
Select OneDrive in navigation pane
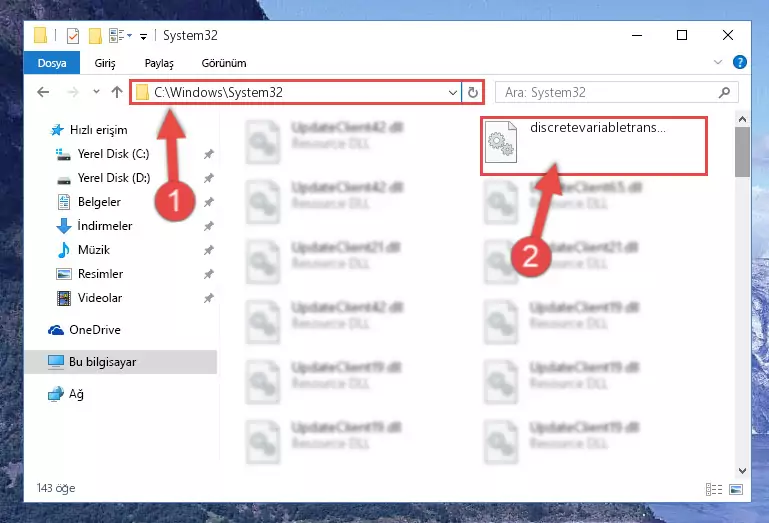tap(95, 330)
